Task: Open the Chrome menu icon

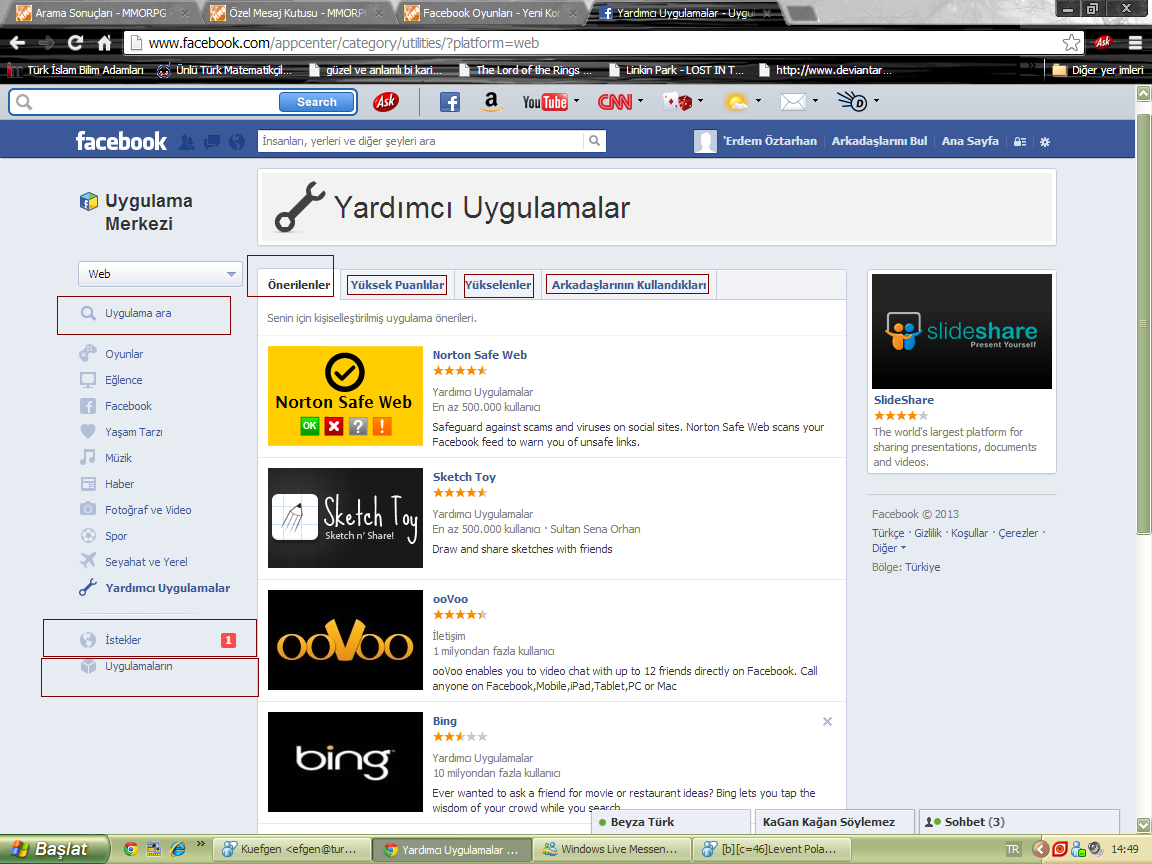Action: [x=1135, y=43]
